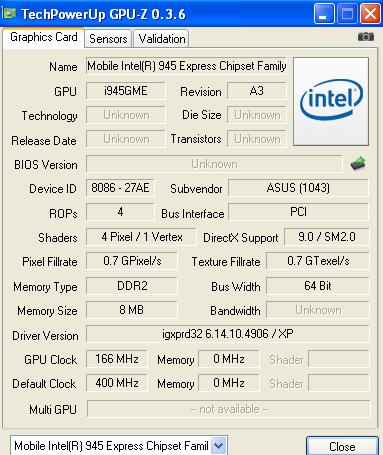Image resolution: width=383 pixels, height=455 pixels.
Task: Click the Texture Fillrate value 0.7 GTexel/s
Action: pyautogui.click(x=318, y=261)
